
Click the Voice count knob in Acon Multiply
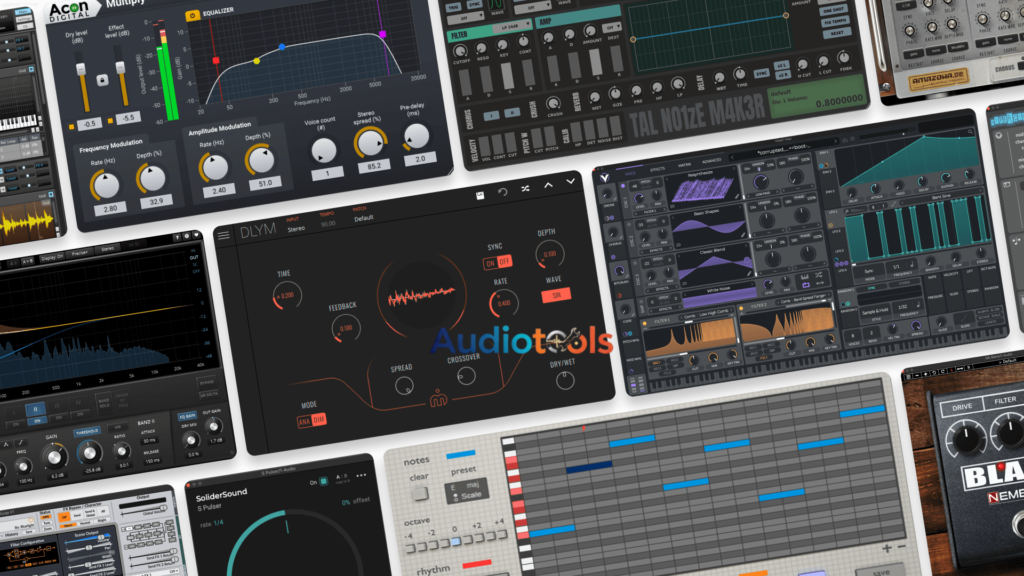click(x=323, y=150)
